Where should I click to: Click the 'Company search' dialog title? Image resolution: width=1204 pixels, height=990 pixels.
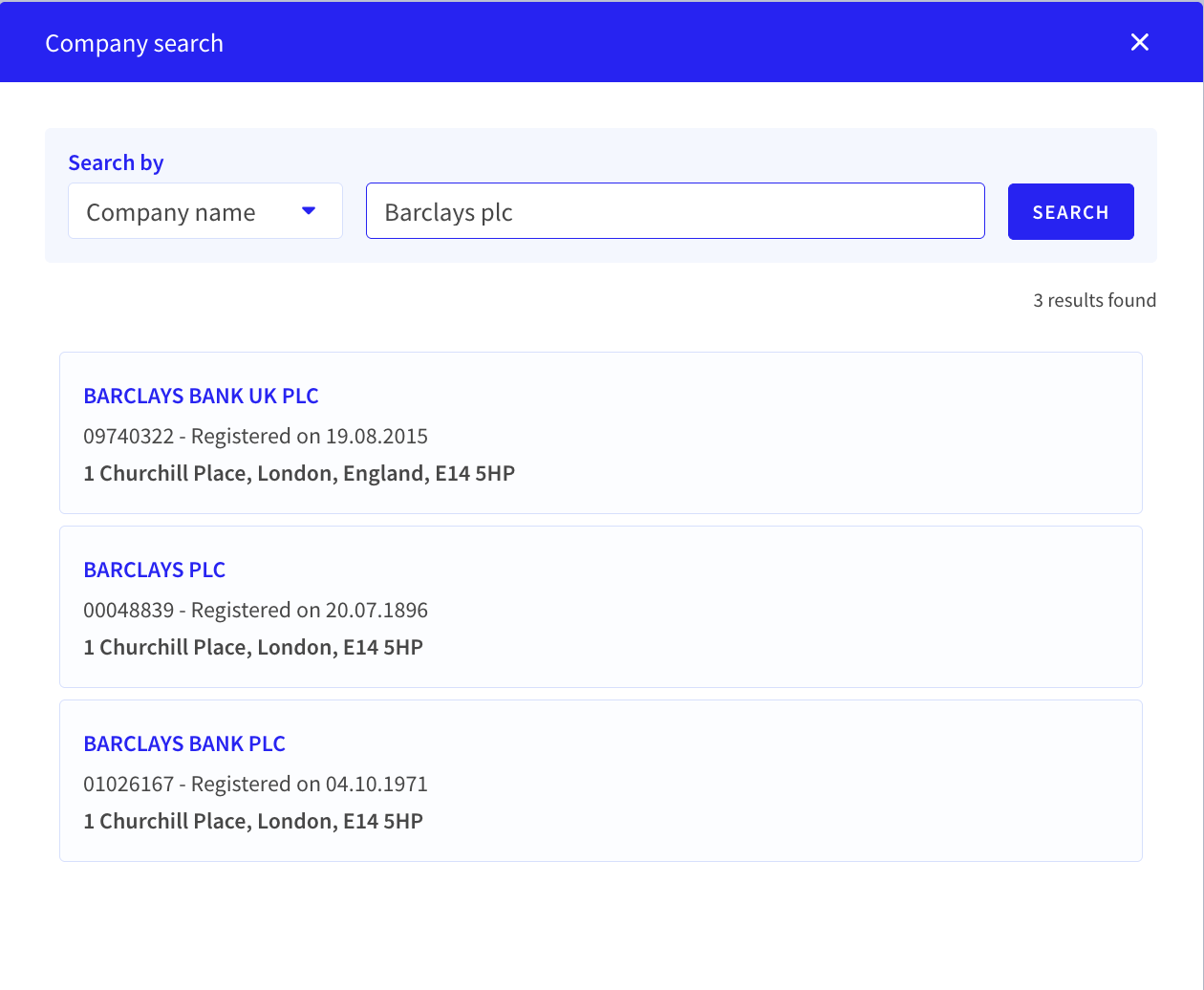134,43
